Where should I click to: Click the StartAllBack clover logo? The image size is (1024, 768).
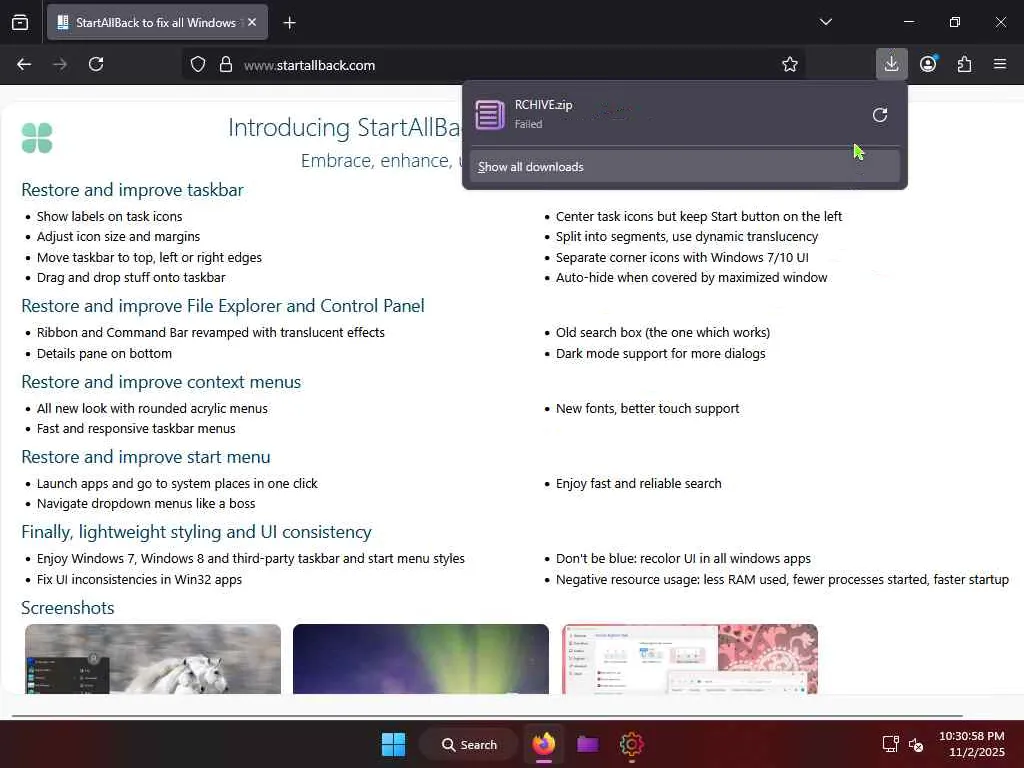click(x=37, y=138)
